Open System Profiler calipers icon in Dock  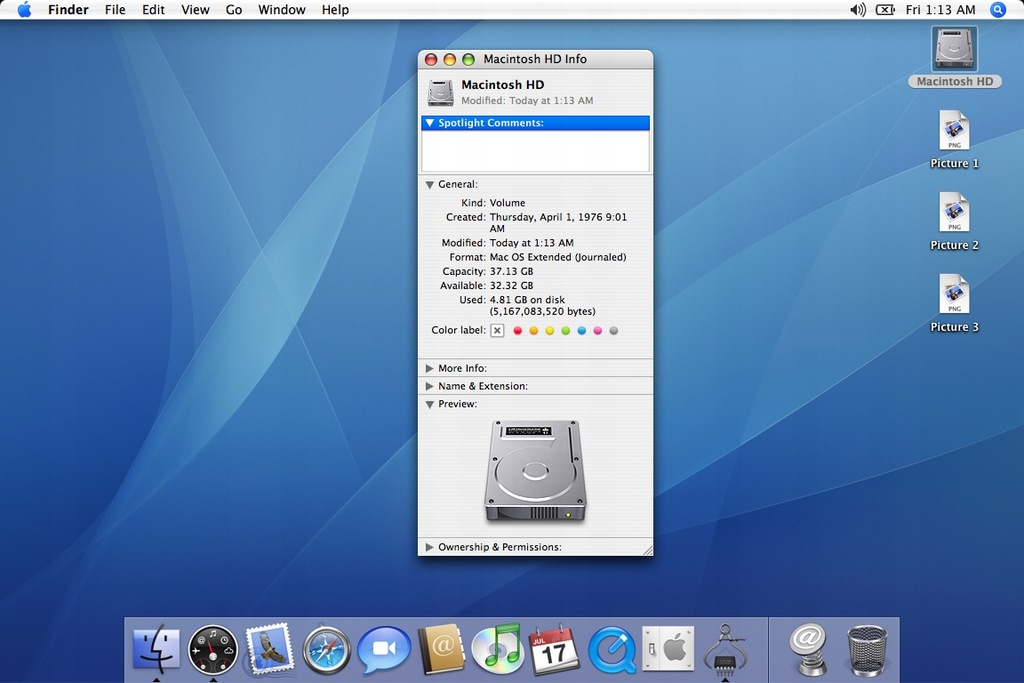click(x=725, y=648)
